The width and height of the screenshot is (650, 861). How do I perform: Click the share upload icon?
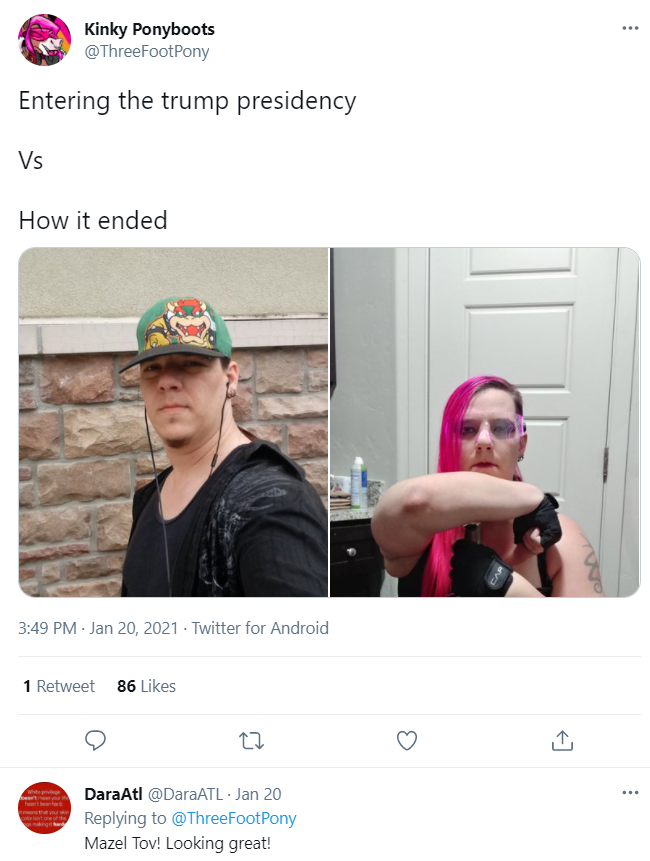click(562, 740)
